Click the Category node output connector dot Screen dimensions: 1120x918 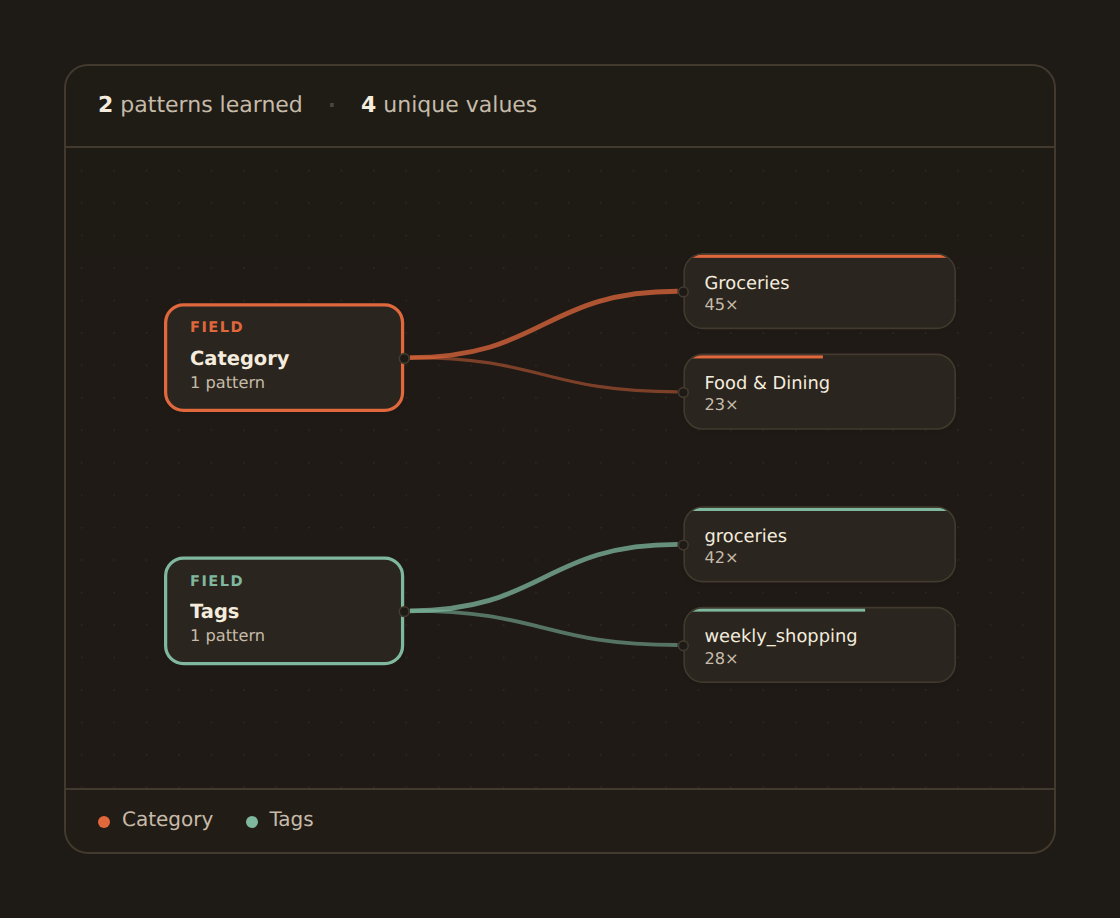[x=404, y=358]
